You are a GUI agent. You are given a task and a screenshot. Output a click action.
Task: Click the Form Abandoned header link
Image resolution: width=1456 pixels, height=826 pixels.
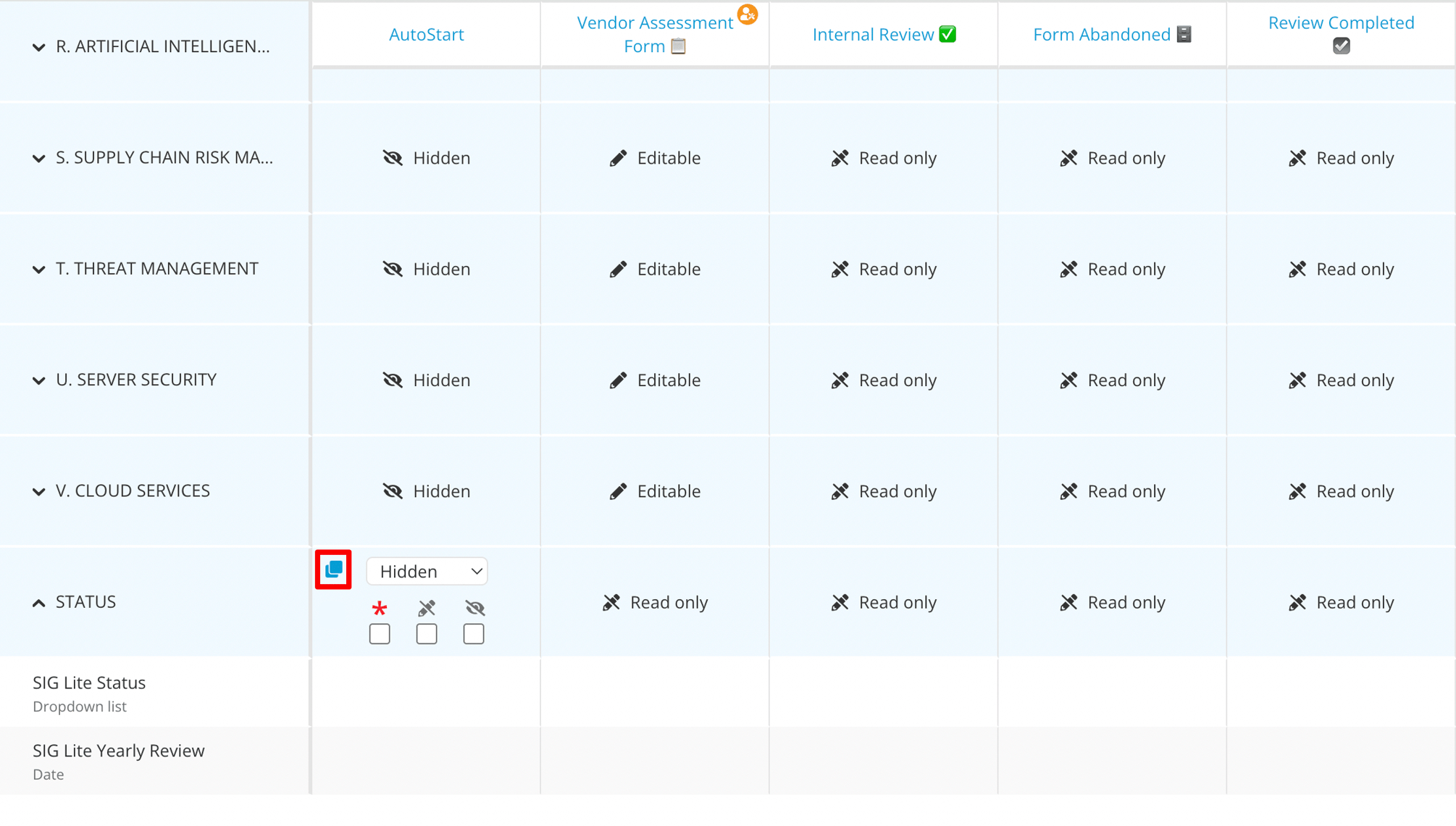(1101, 34)
